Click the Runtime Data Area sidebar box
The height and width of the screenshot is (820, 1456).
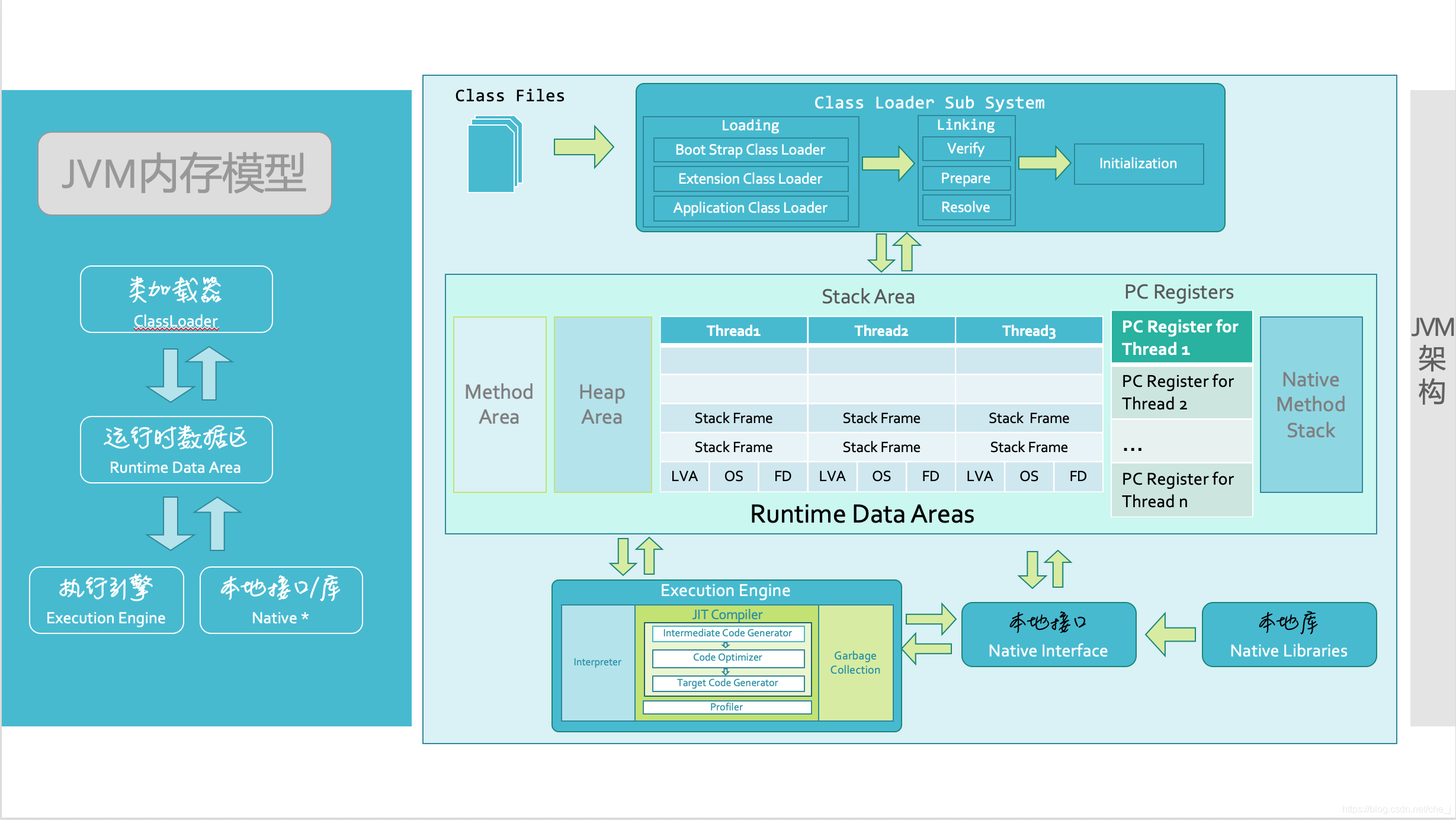coord(176,450)
